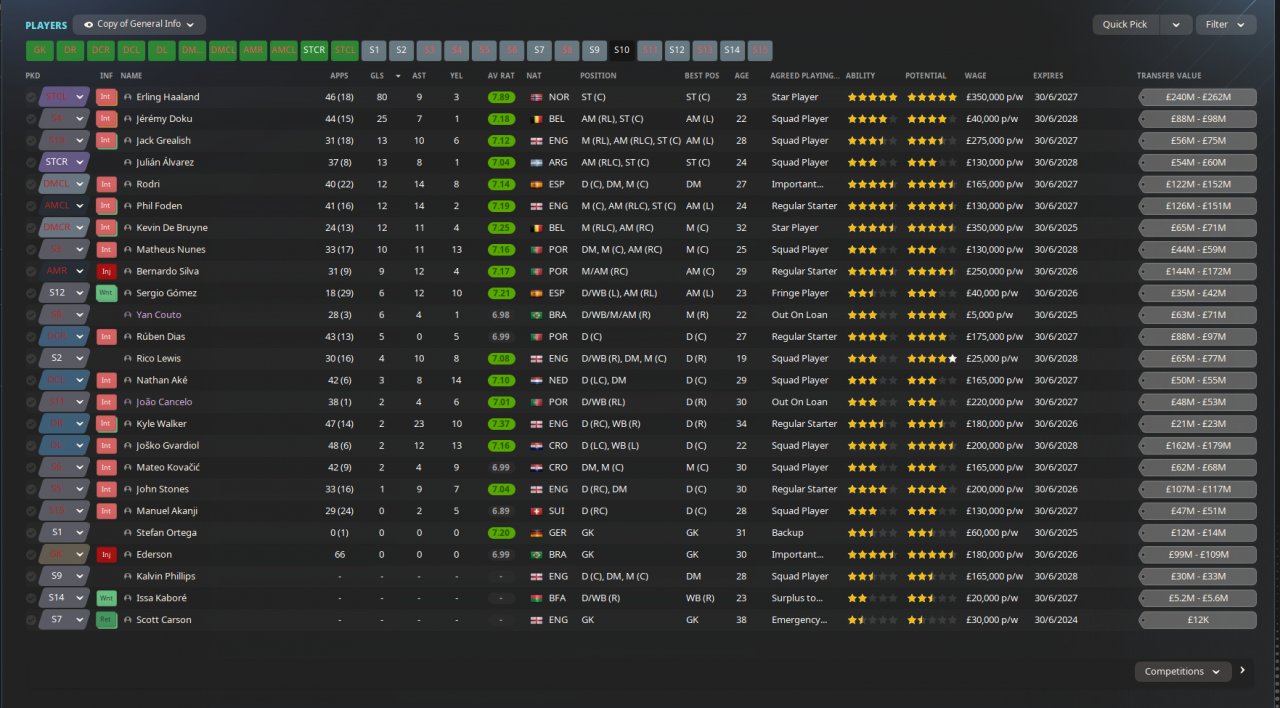The image size is (1280, 708).
Task: Click Erling Haaland's ability star rating
Action: click(872, 97)
